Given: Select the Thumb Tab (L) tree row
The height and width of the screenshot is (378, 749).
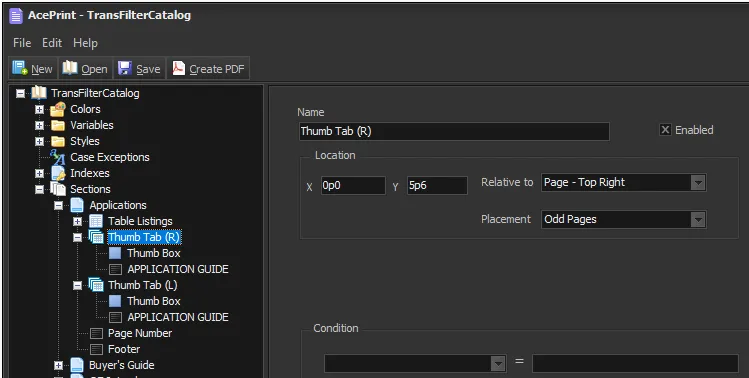Looking at the screenshot, I should [142, 285].
